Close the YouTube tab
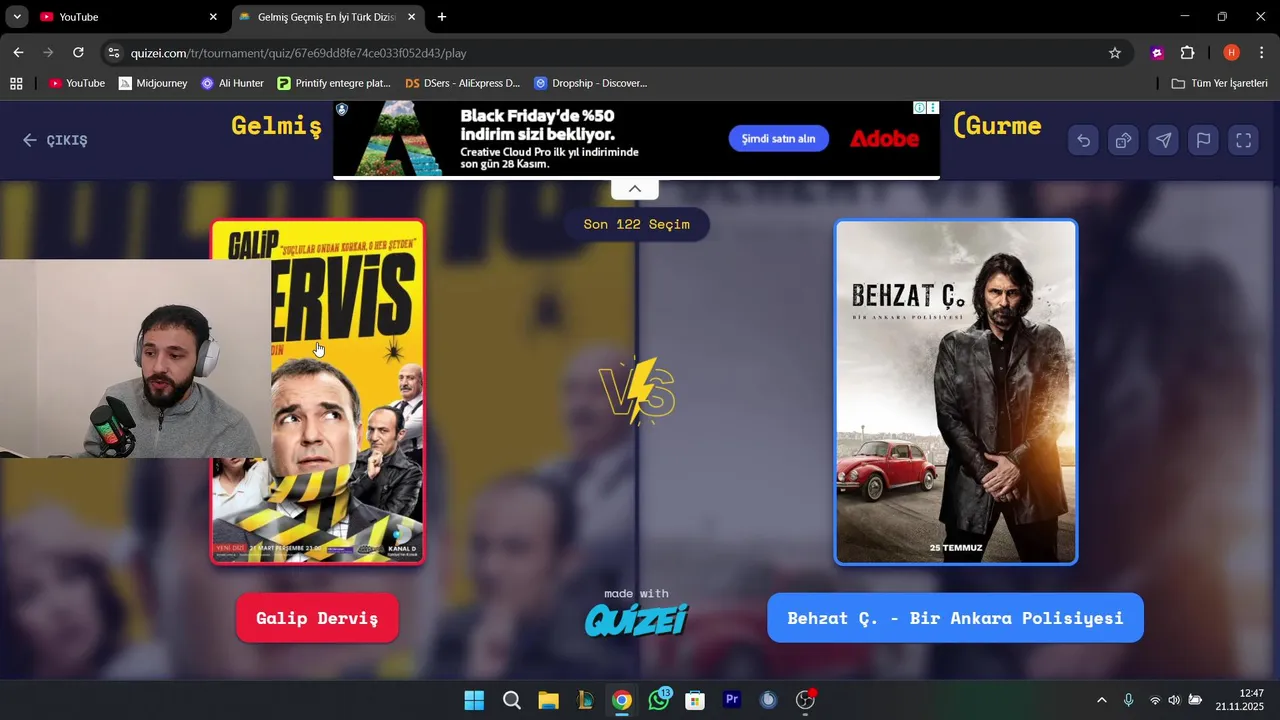1280x720 pixels. (213, 17)
